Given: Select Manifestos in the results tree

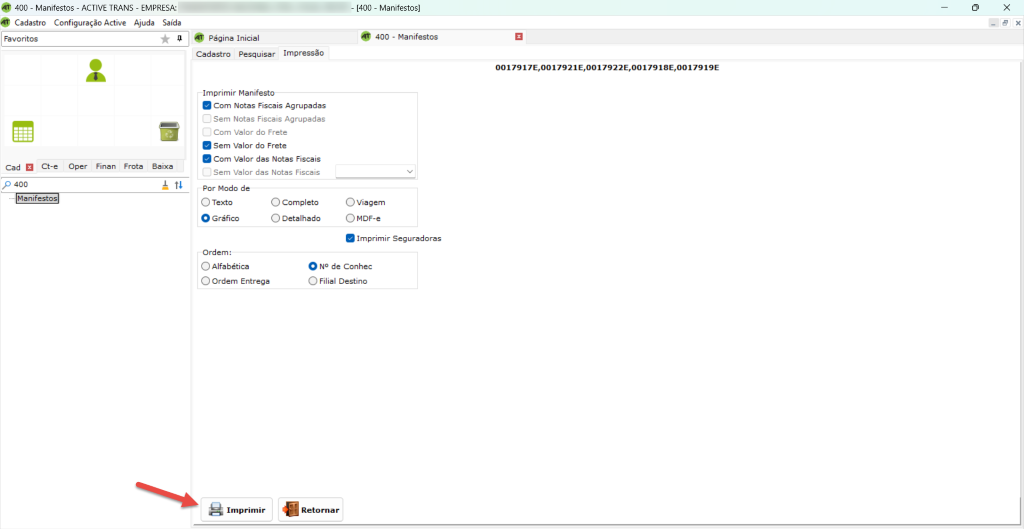Looking at the screenshot, I should [38, 199].
